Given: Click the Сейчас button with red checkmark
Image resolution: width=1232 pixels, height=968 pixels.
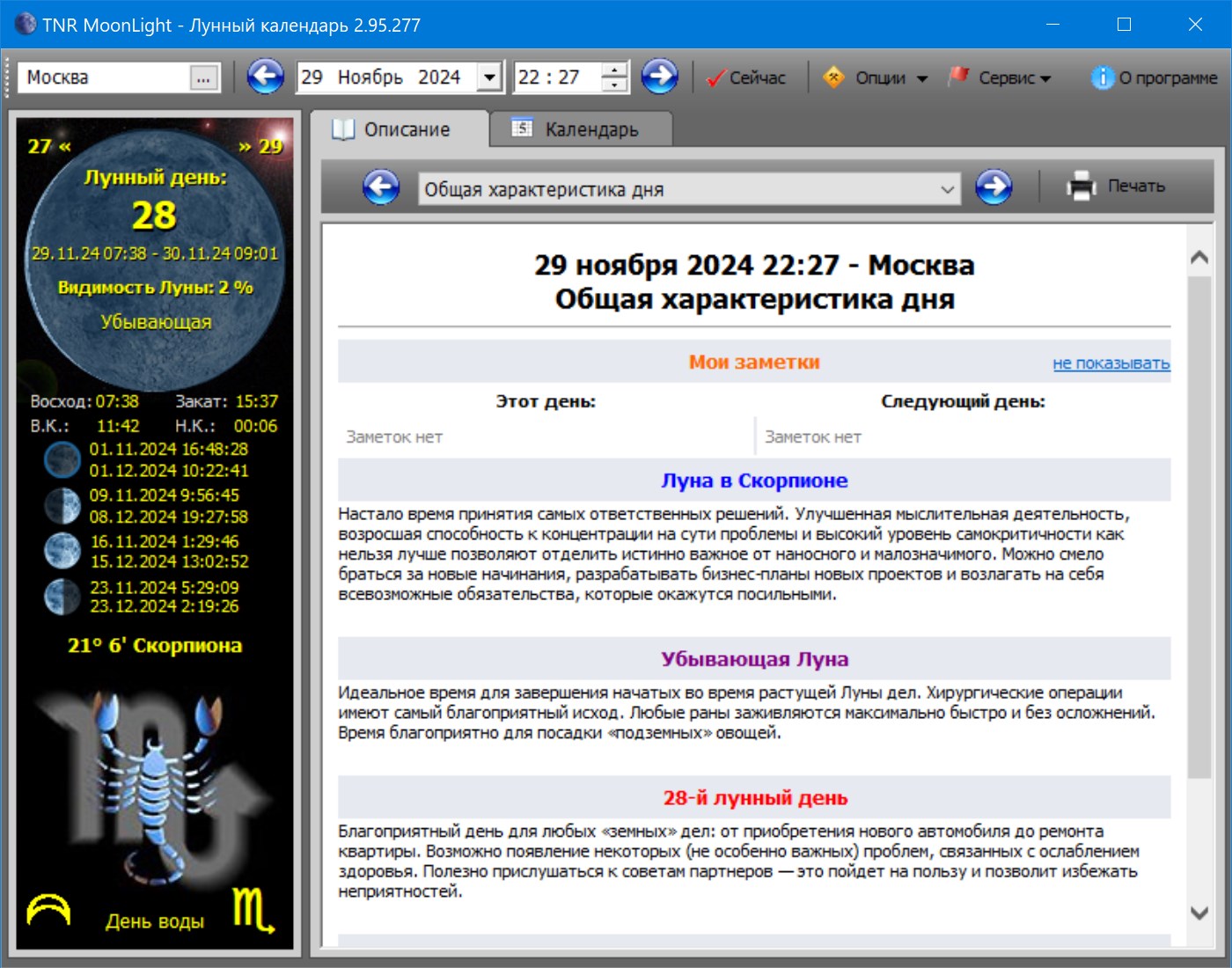Looking at the screenshot, I should click(x=746, y=77).
